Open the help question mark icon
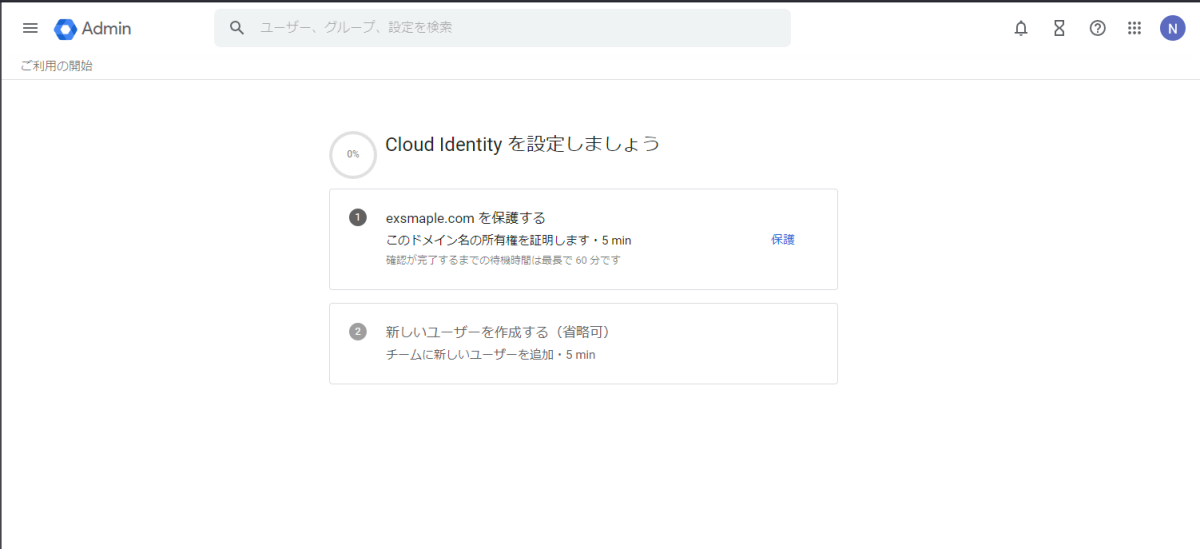Screen dimensions: 1200x549 [x=1097, y=28]
